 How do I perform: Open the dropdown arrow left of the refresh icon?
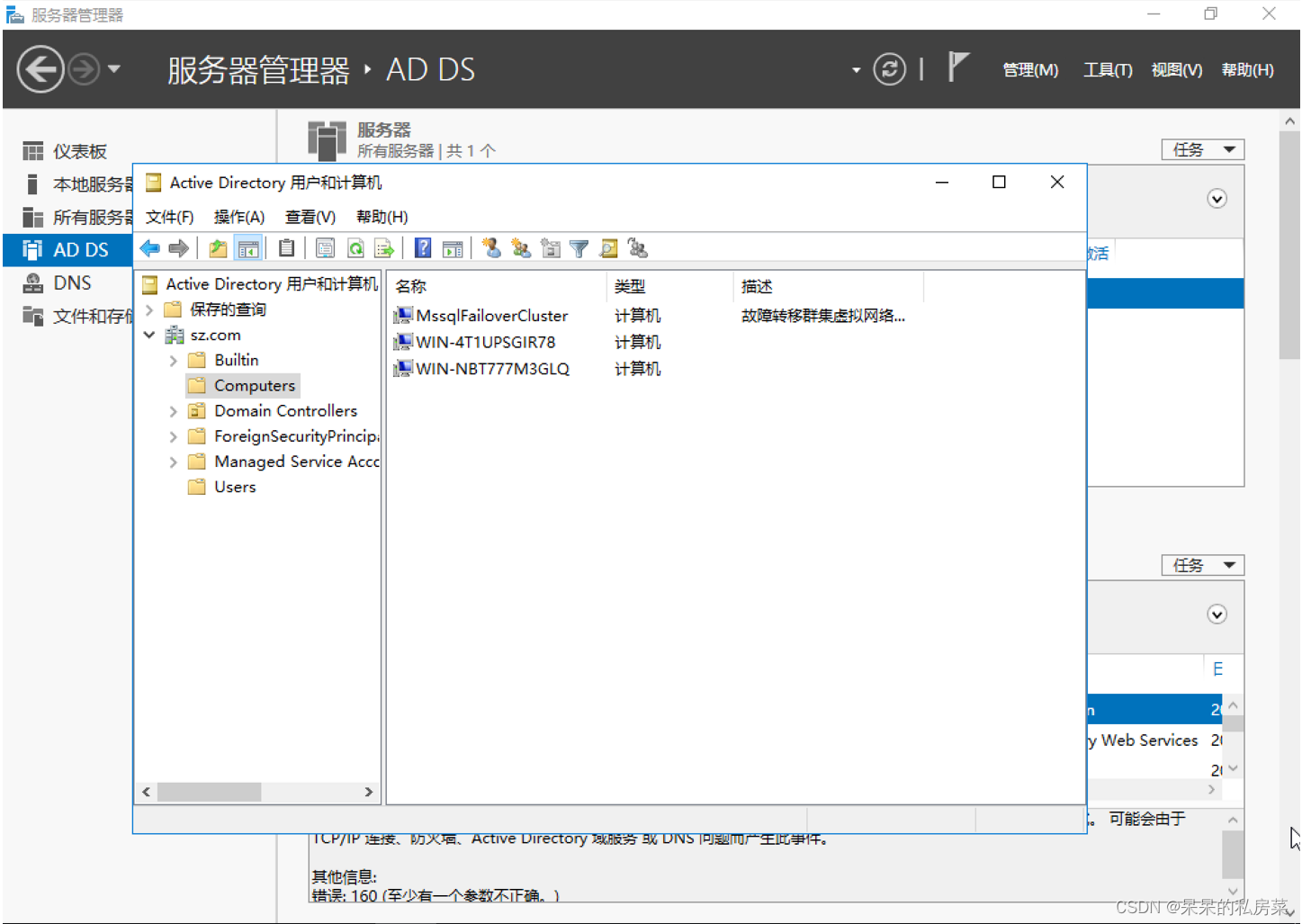tap(856, 70)
